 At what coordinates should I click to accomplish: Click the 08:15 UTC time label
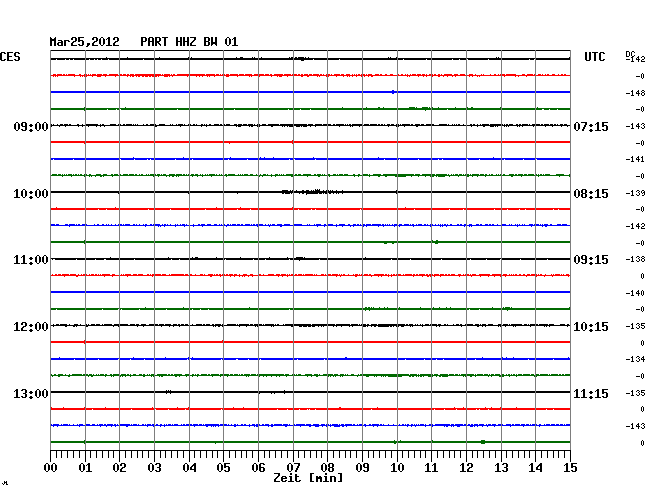(x=590, y=193)
